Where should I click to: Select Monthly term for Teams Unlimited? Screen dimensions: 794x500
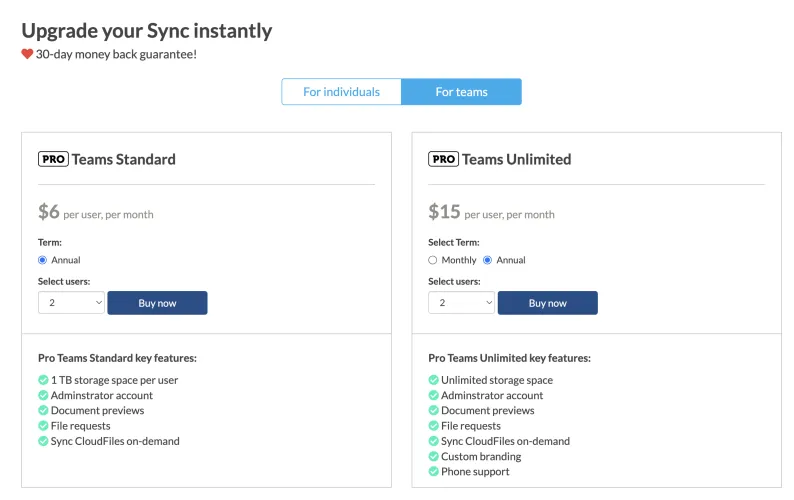pos(433,260)
